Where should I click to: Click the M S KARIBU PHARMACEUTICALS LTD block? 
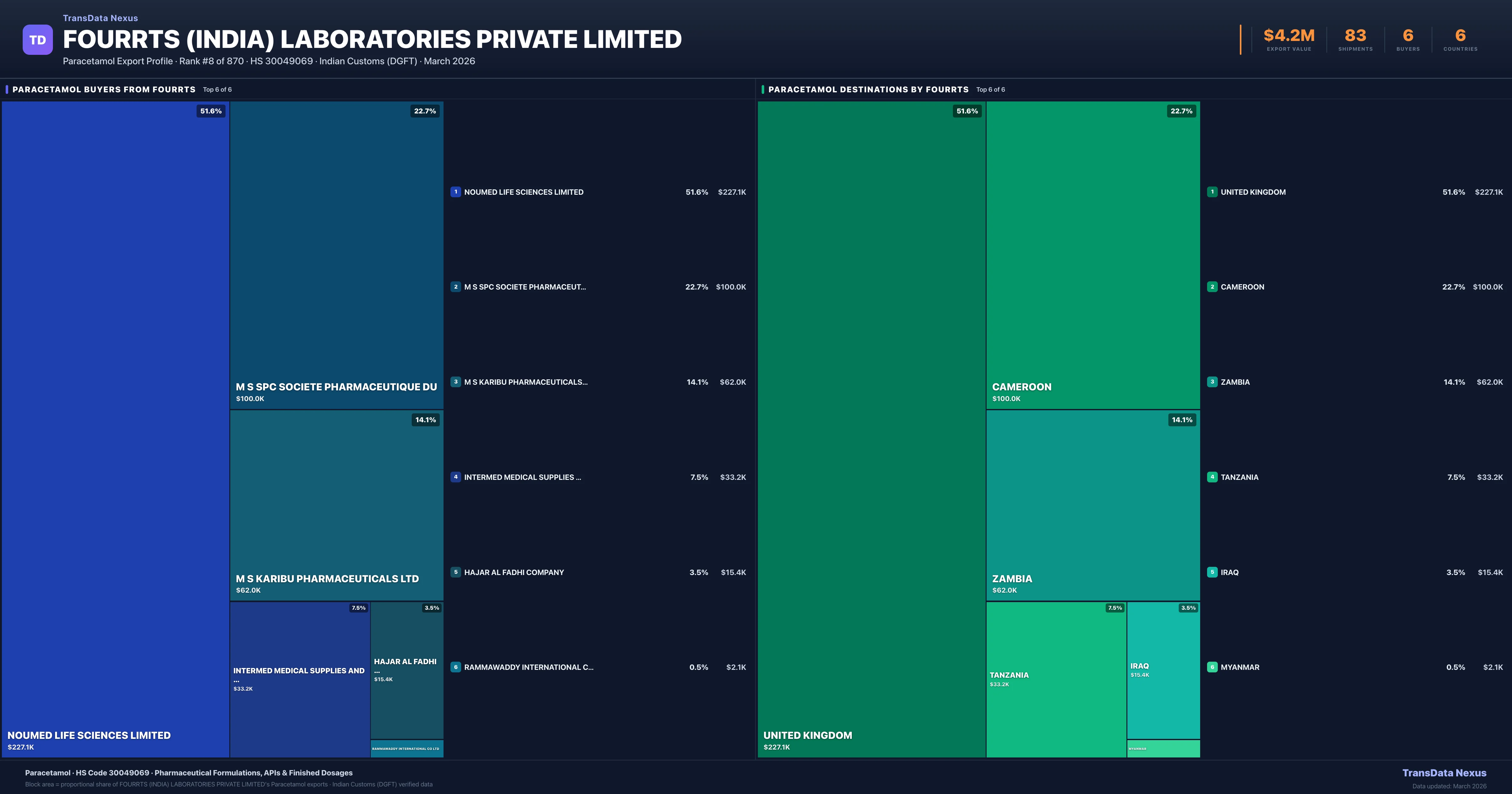(336, 505)
